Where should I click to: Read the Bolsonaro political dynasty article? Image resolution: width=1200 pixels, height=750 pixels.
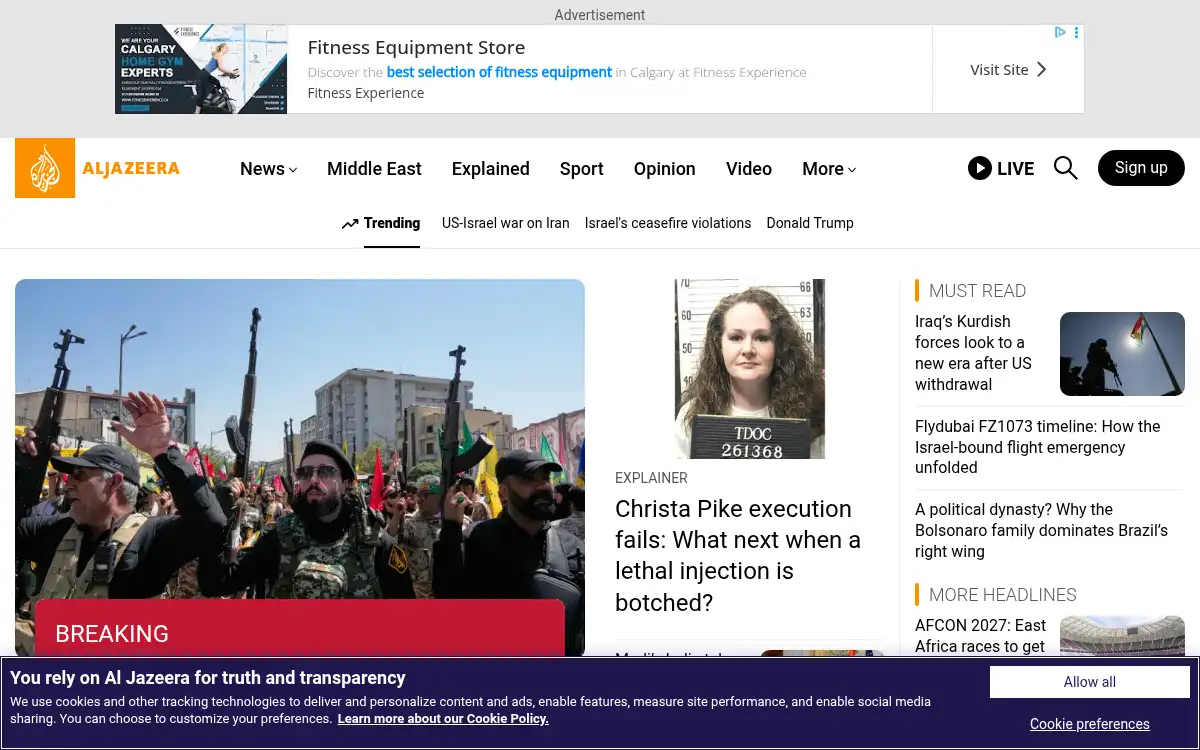(1041, 530)
